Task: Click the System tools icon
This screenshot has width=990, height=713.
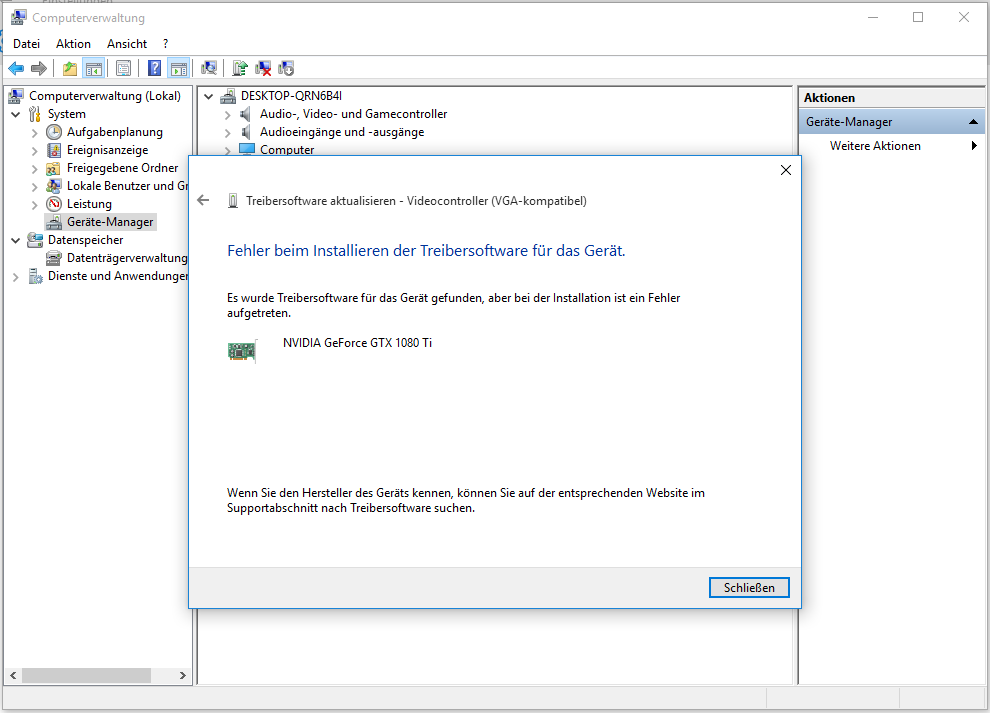Action: [35, 114]
